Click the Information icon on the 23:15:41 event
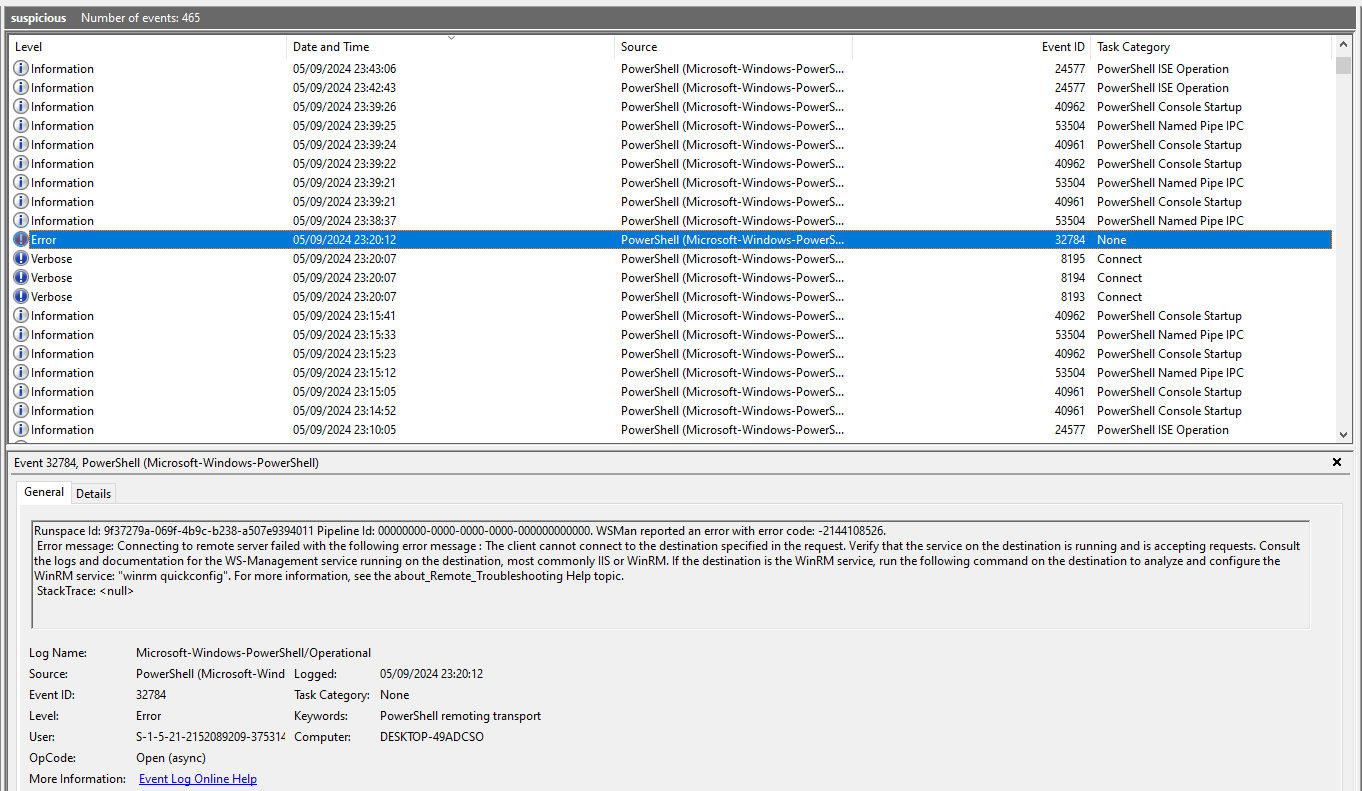Screen dimensions: 1362x791 21,316
